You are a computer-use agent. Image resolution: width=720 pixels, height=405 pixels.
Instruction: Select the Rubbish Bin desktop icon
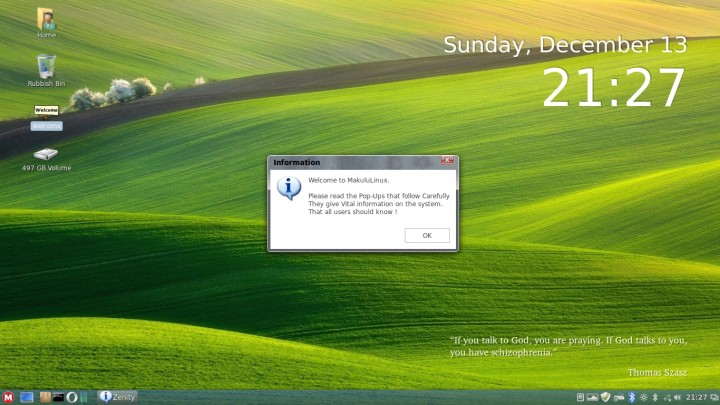(46, 71)
